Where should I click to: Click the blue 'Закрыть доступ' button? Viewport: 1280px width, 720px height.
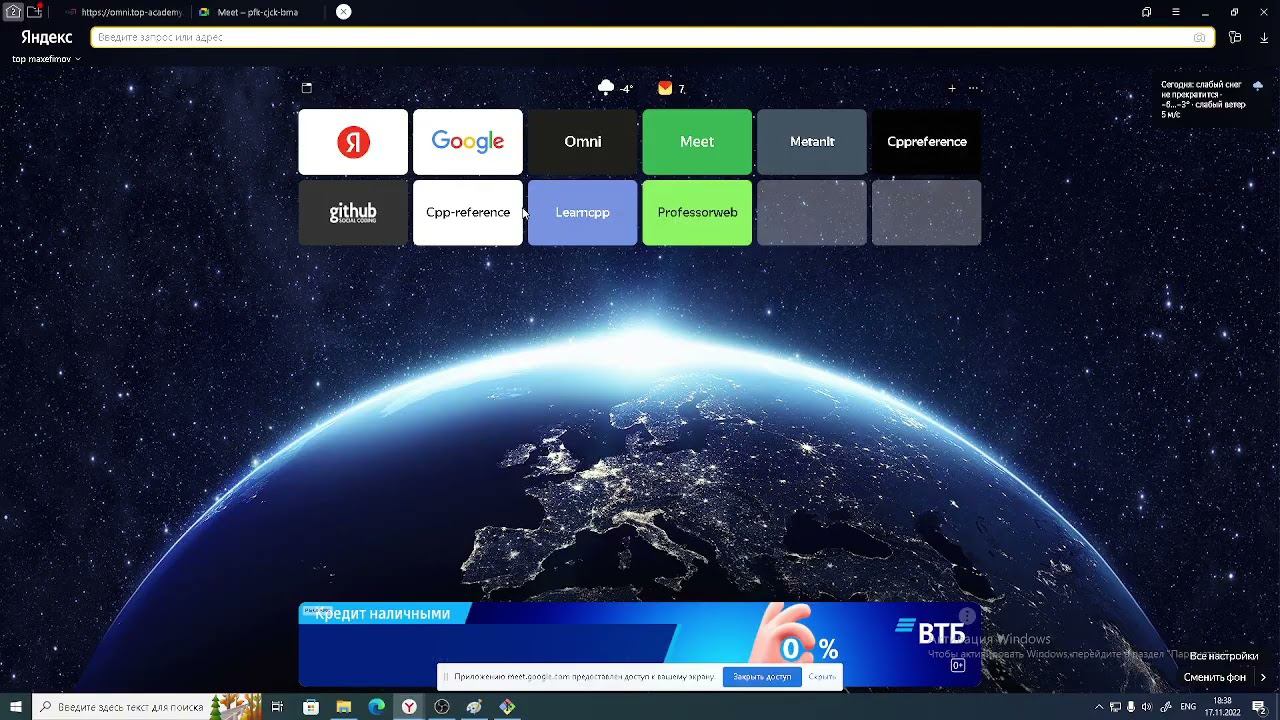[x=762, y=677]
